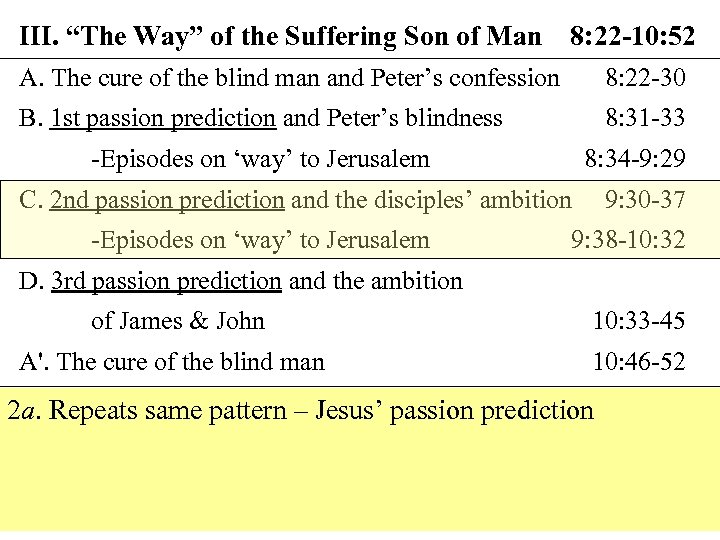Open the underlined "2nd passion prediction" link

[x=167, y=200]
